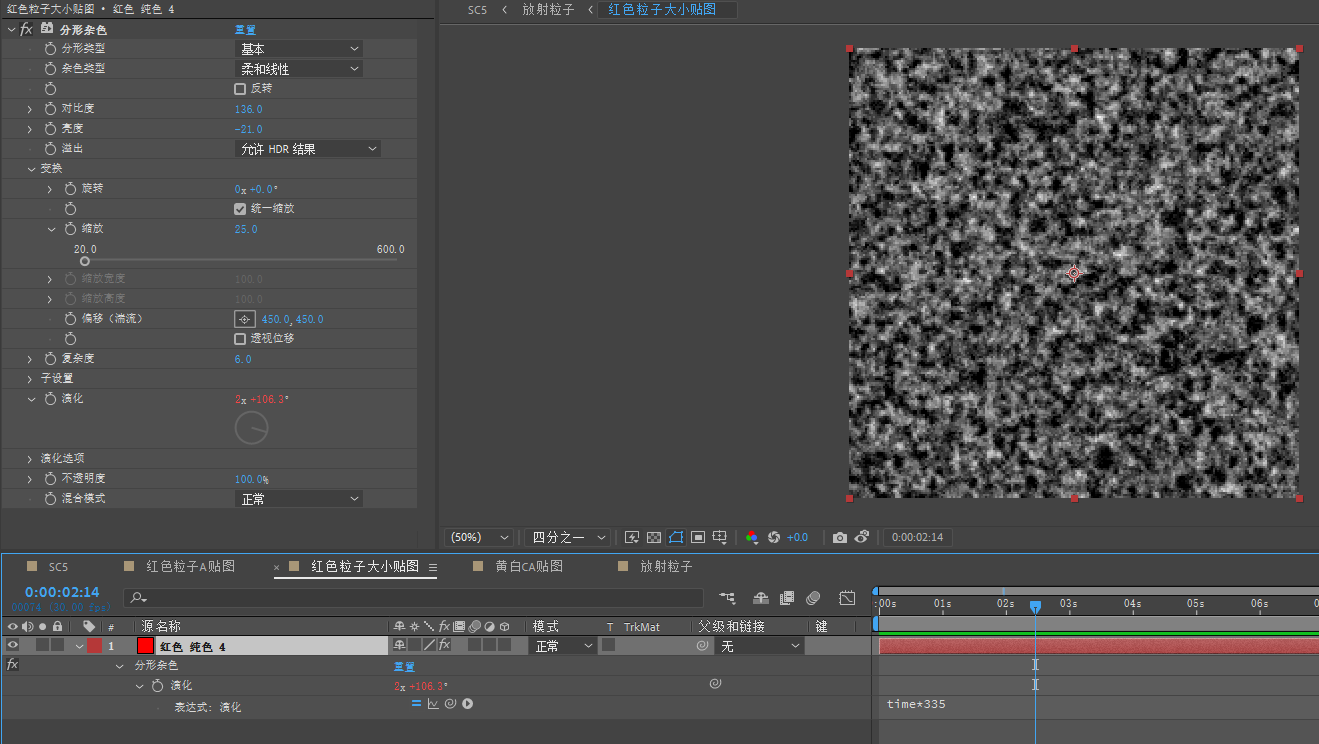Switch to the 黄白CA贴图 timeline tab
The image size is (1319, 744).
(x=529, y=566)
